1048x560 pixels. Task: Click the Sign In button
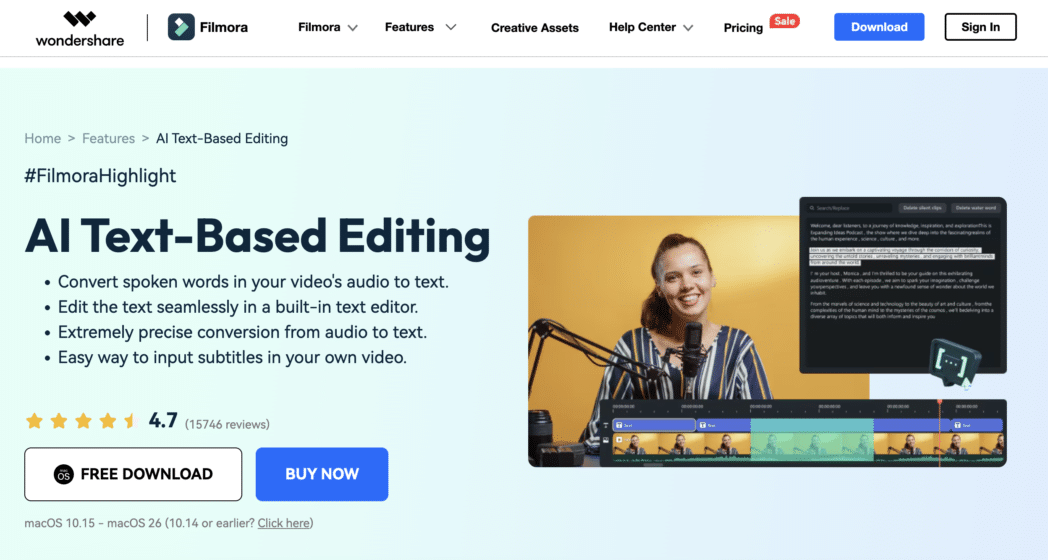[980, 27]
